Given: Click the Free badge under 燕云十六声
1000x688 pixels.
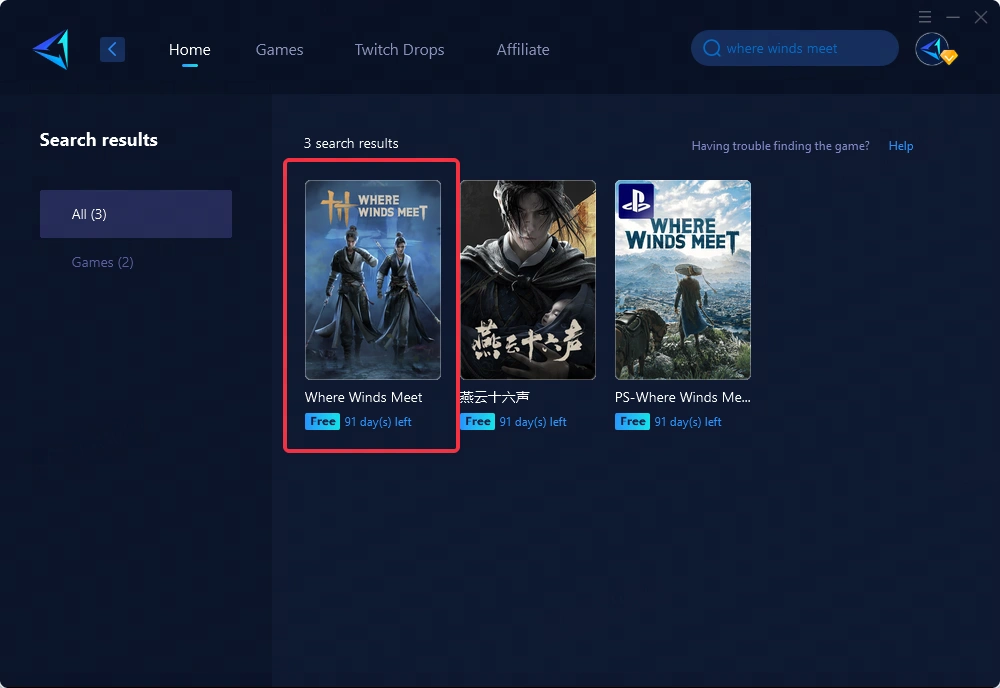Looking at the screenshot, I should 478,422.
